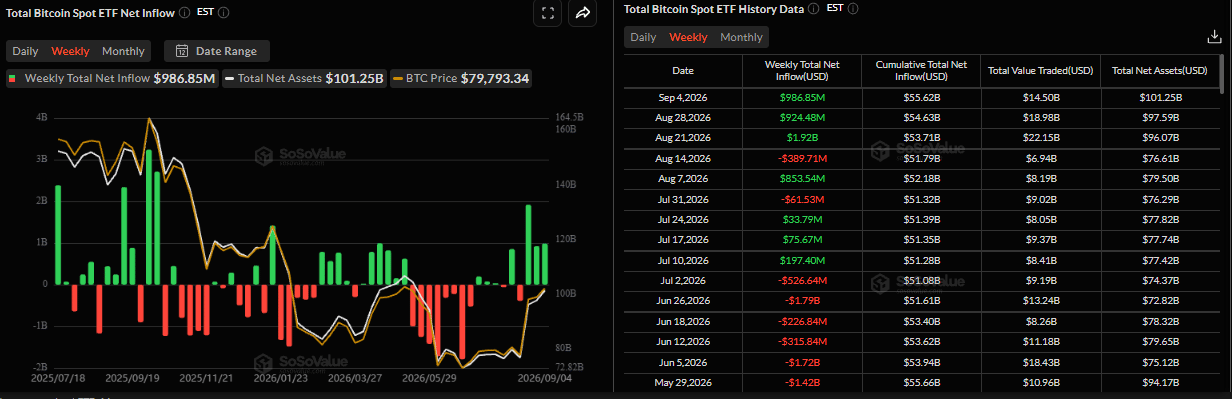
Task: Click the $853.54M inflow value
Action: (x=802, y=178)
